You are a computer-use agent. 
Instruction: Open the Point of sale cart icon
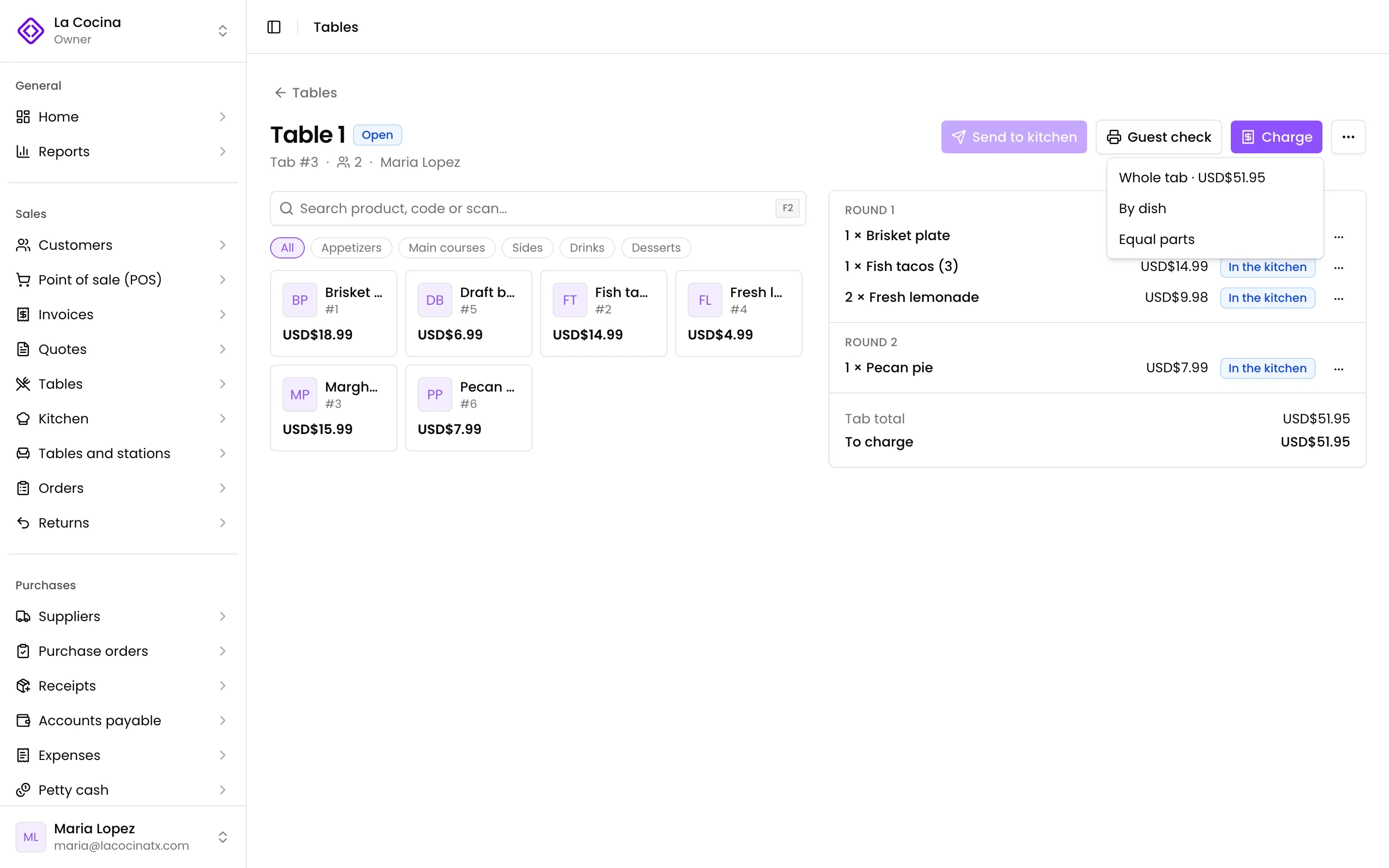(x=23, y=280)
